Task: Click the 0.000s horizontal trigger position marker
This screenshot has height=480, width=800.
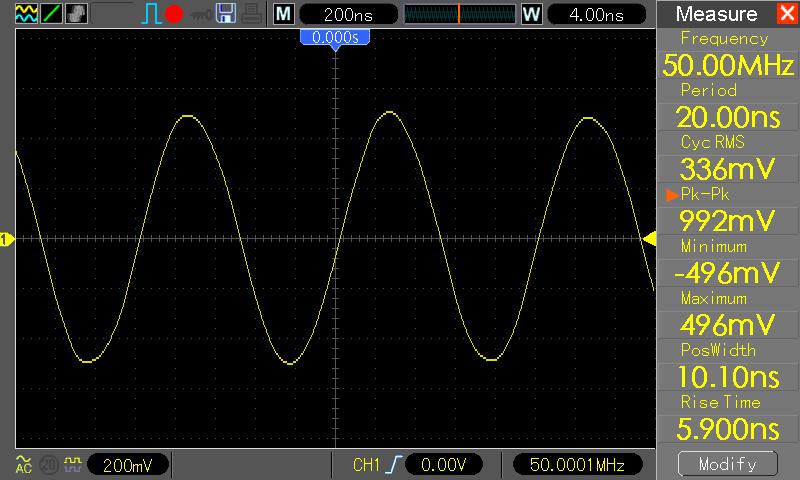Action: coord(335,39)
